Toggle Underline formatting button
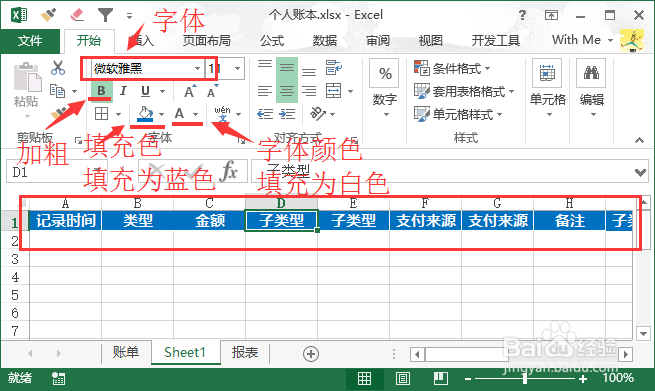655x391 pixels. click(x=145, y=91)
